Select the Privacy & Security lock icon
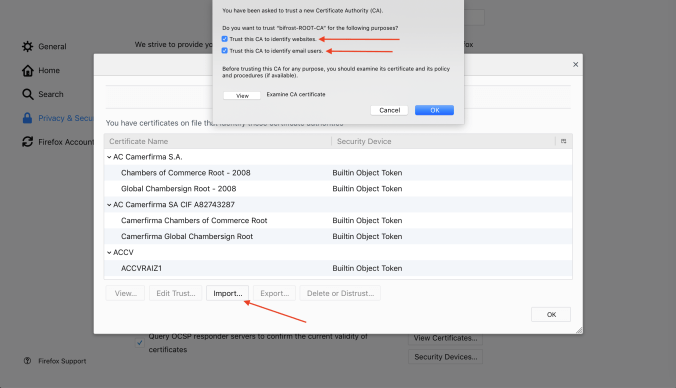676x388 pixels. (27, 118)
